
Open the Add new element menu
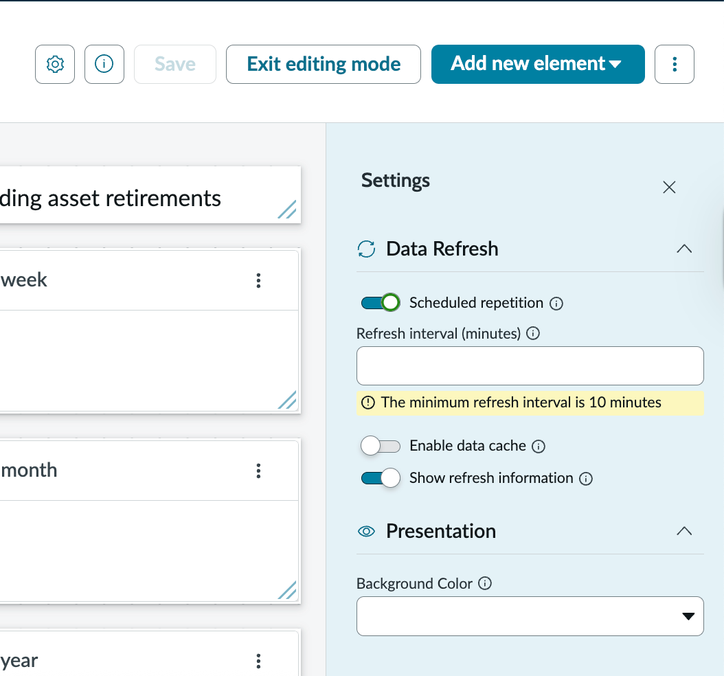537,64
